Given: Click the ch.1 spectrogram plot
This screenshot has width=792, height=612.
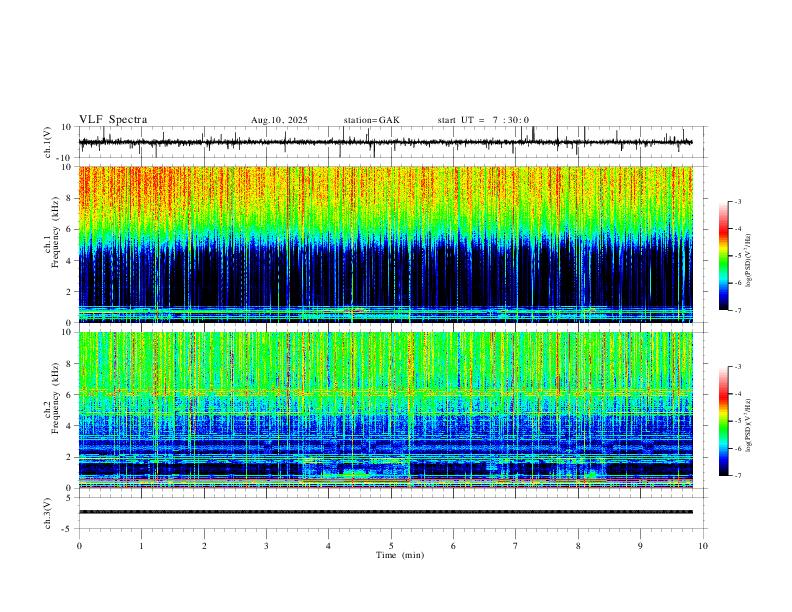Looking at the screenshot, I should pos(385,244).
